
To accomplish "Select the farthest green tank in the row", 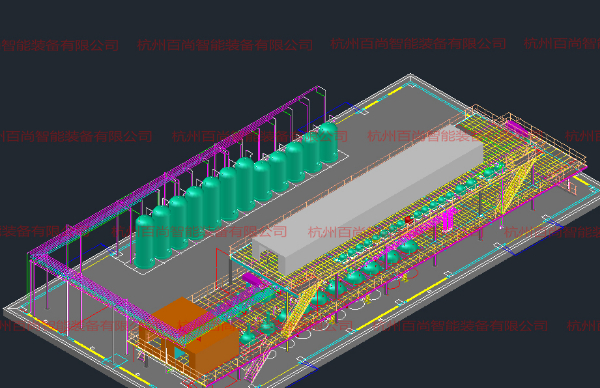I will [x=328, y=142].
